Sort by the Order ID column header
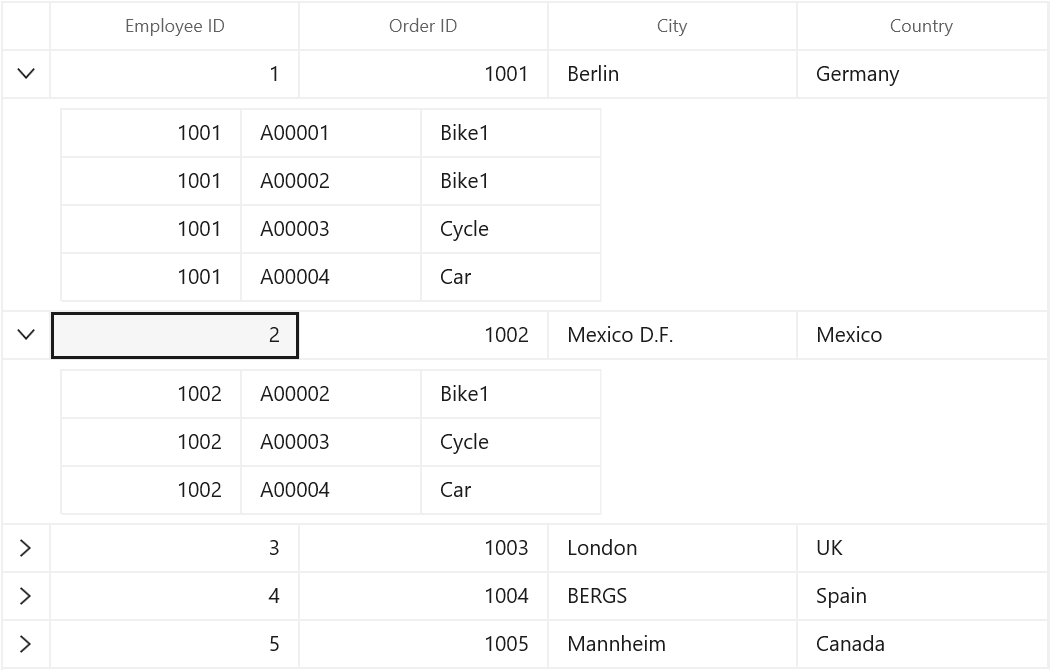Image resolution: width=1050 pixels, height=670 pixels. (x=423, y=26)
